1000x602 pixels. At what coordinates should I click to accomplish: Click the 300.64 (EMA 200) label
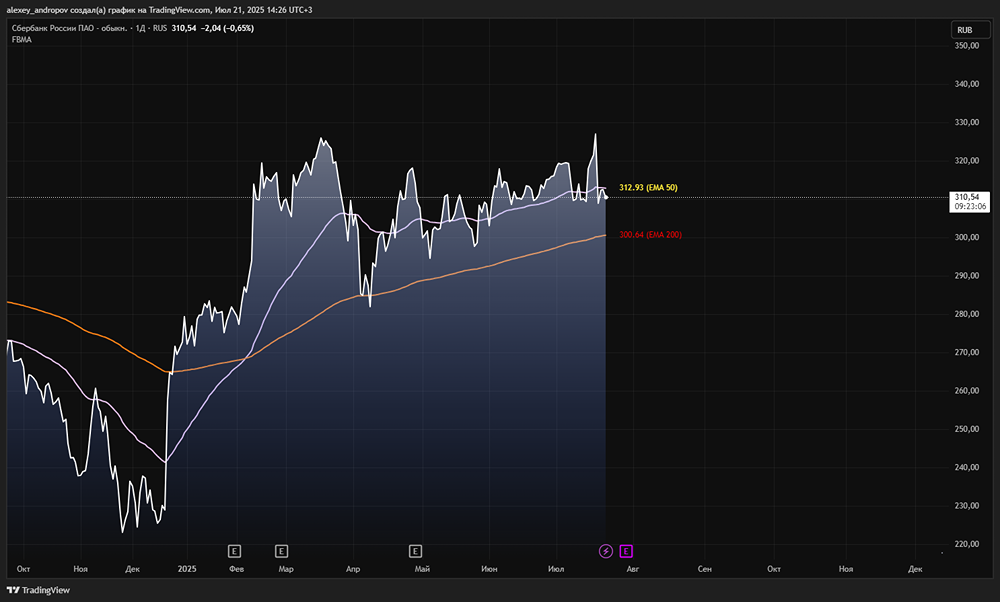pos(650,235)
